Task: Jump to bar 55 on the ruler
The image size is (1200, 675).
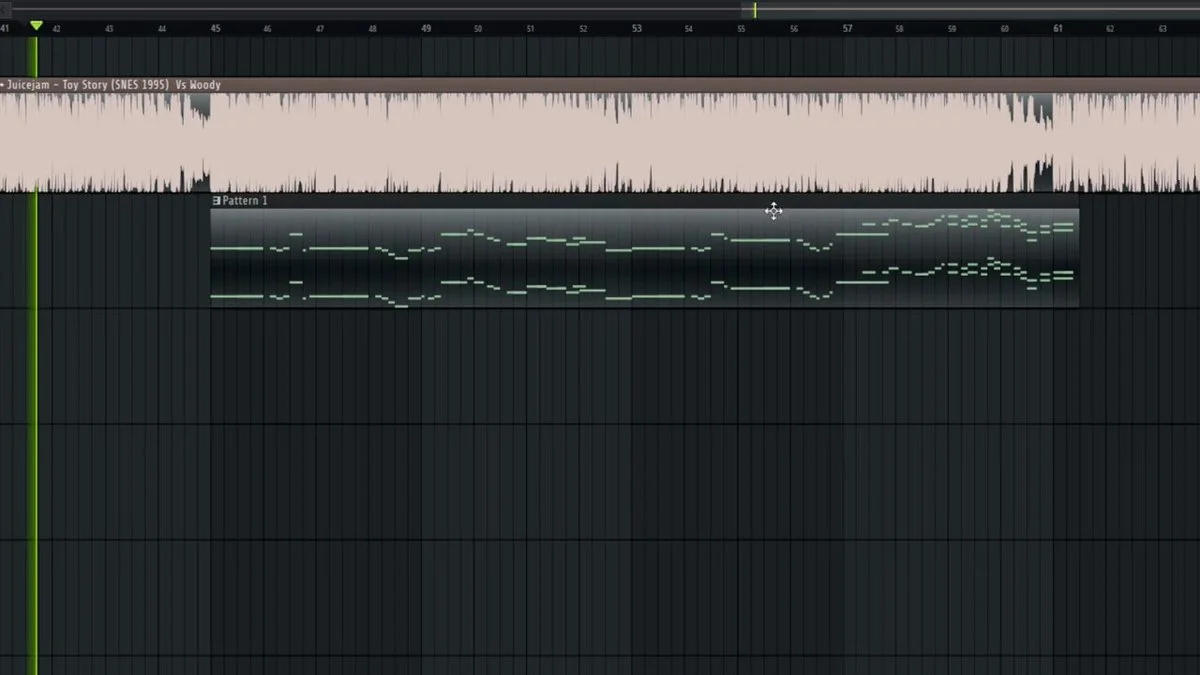Action: [x=741, y=29]
